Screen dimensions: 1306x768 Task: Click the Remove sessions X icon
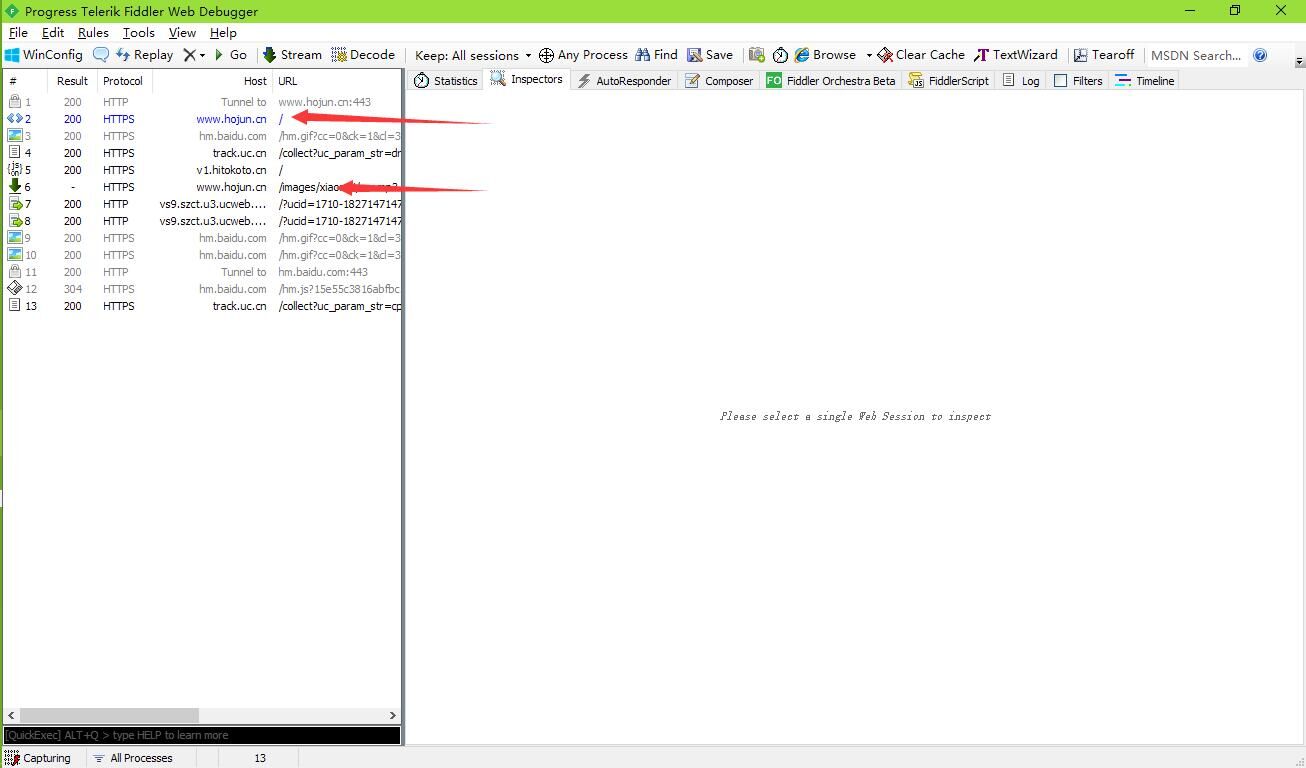[x=189, y=55]
